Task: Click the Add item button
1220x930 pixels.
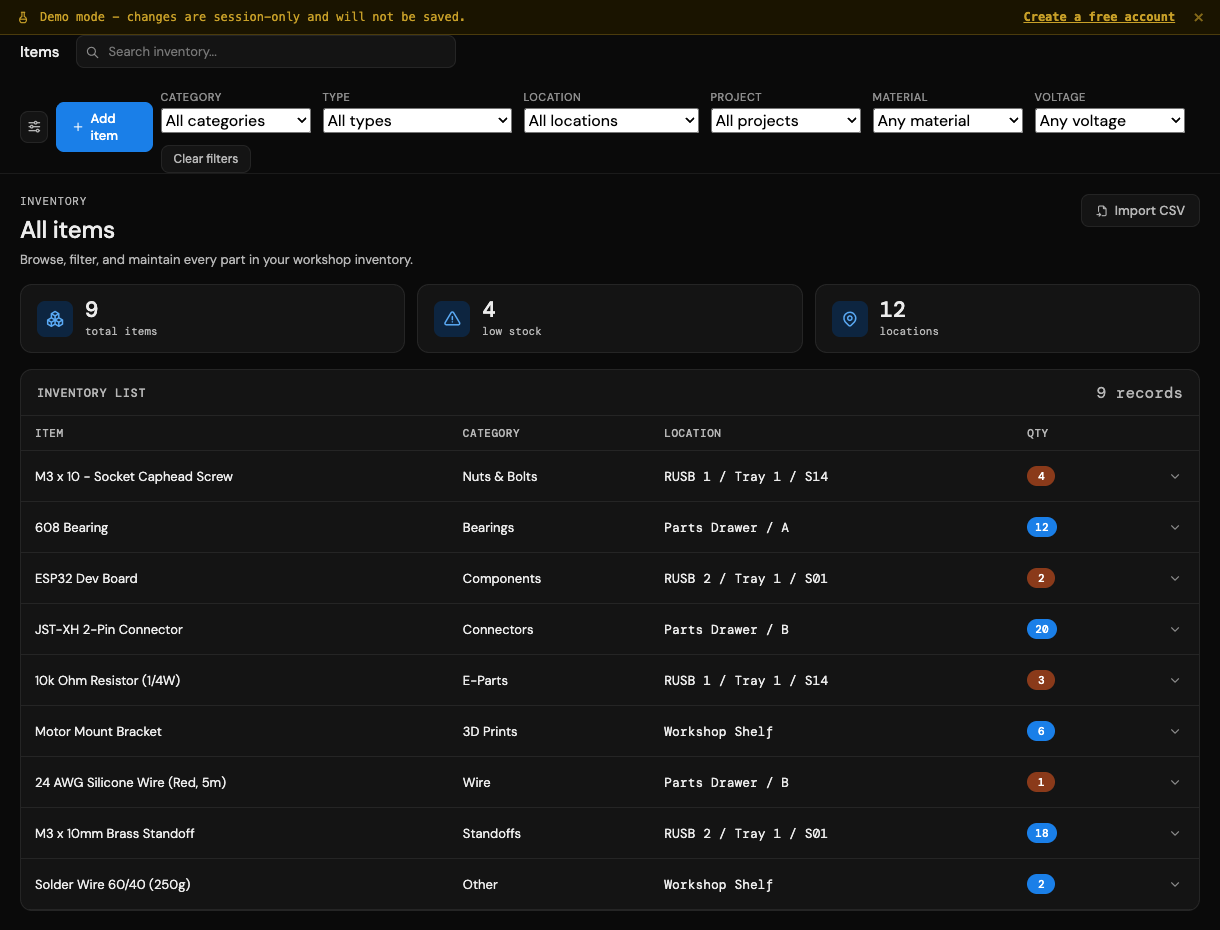Action: tap(104, 127)
